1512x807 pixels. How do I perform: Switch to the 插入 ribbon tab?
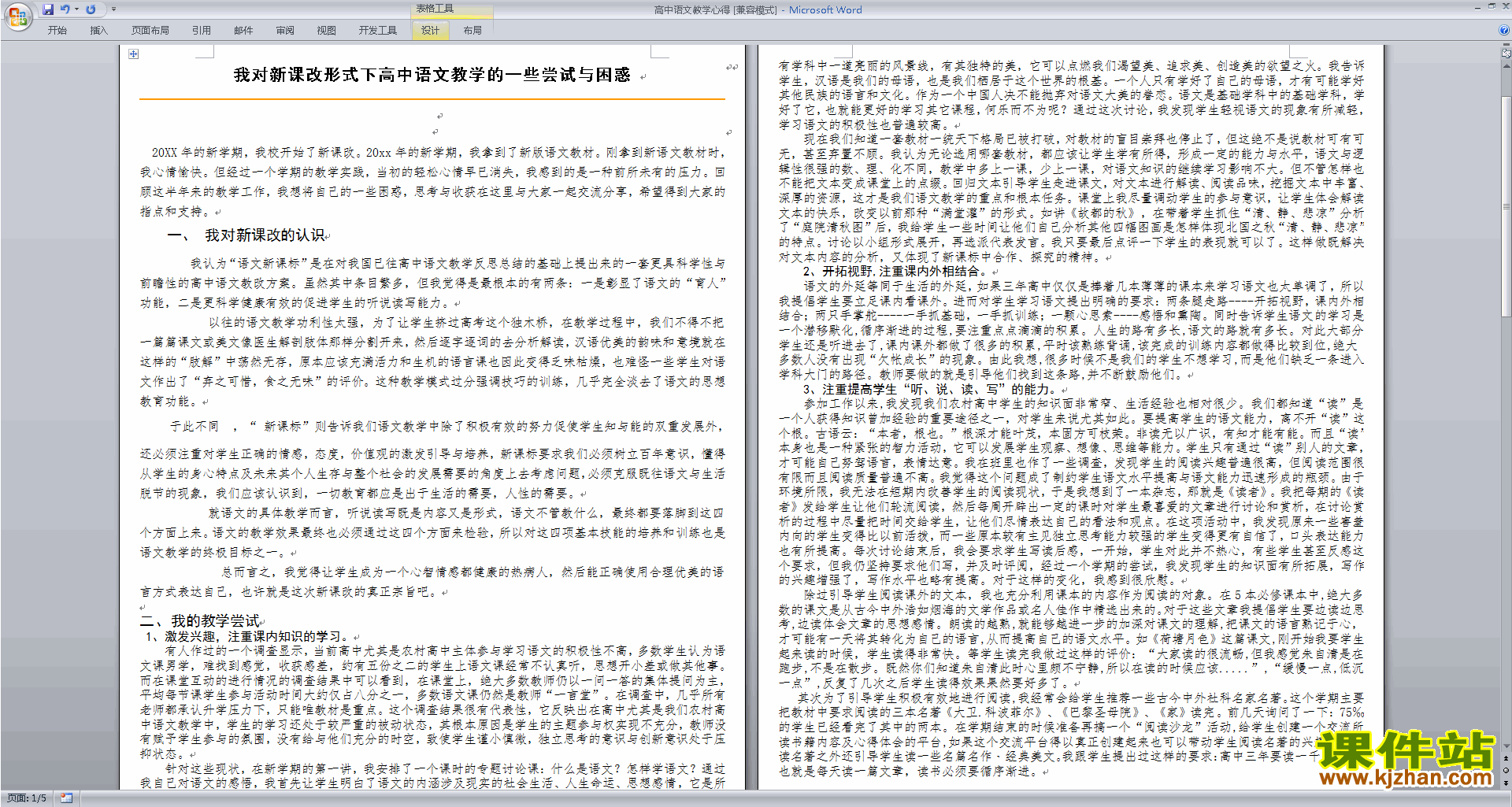(x=98, y=31)
